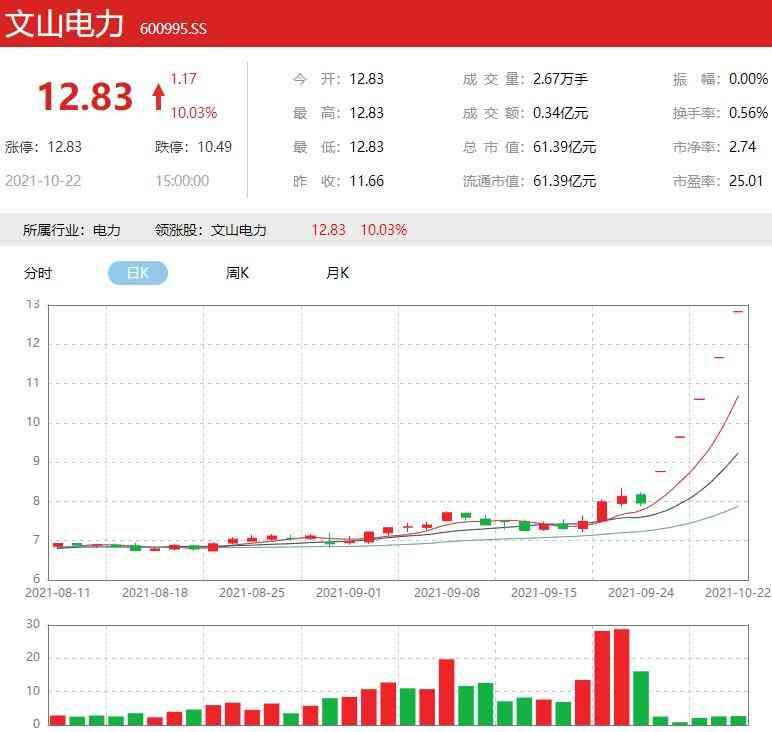This screenshot has height=732, width=772.
Task: Click the 2021-10-22 date label on axis
Action: (737, 592)
